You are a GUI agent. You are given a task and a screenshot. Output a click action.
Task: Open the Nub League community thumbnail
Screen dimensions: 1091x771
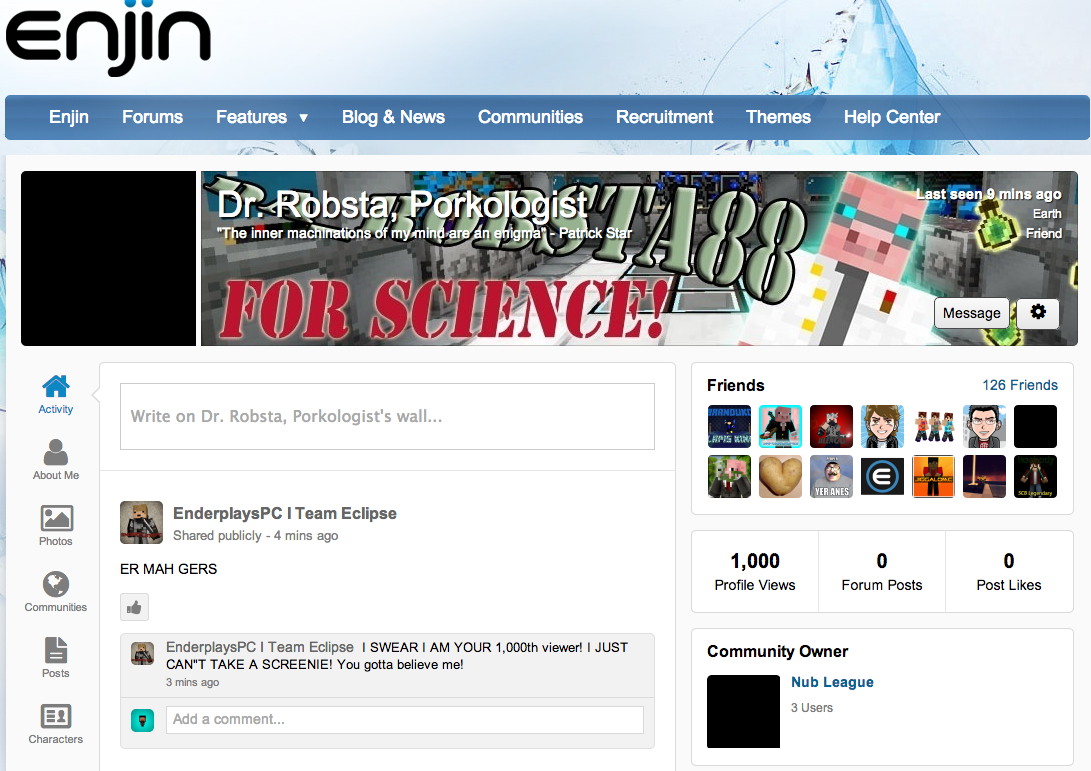(743, 711)
